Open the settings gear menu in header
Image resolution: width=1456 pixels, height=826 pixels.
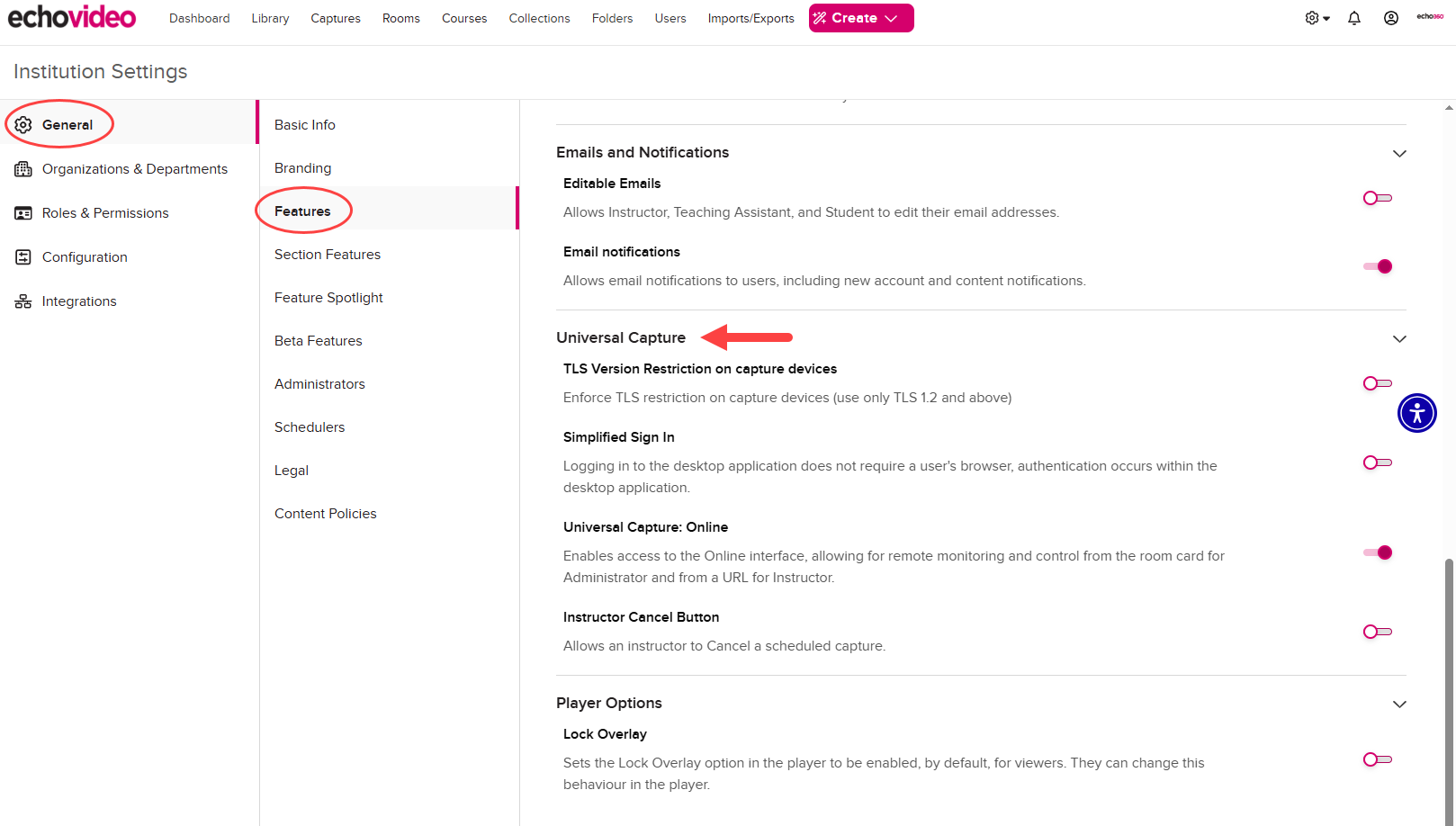[1317, 18]
